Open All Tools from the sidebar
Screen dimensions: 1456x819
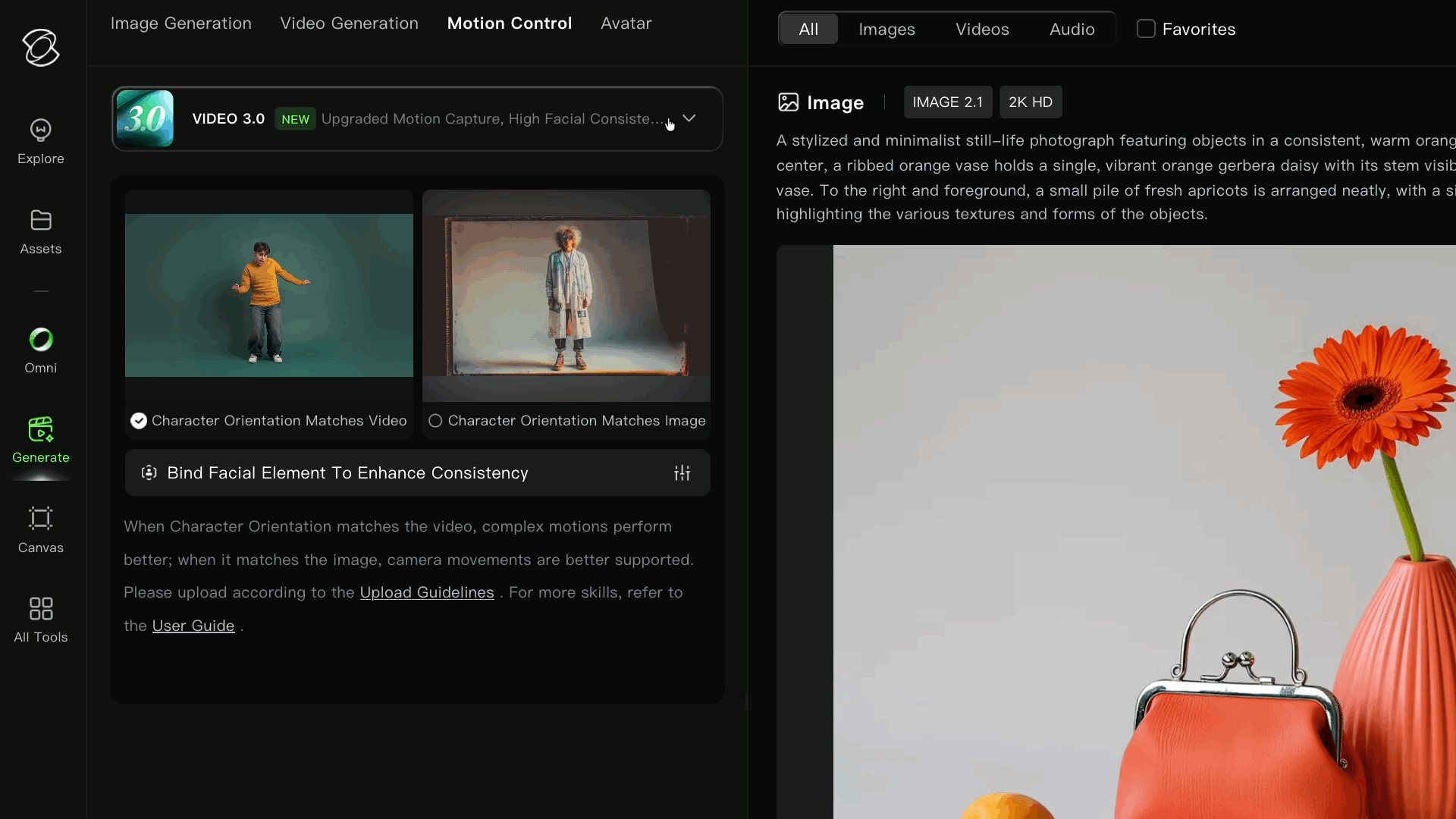(x=40, y=620)
